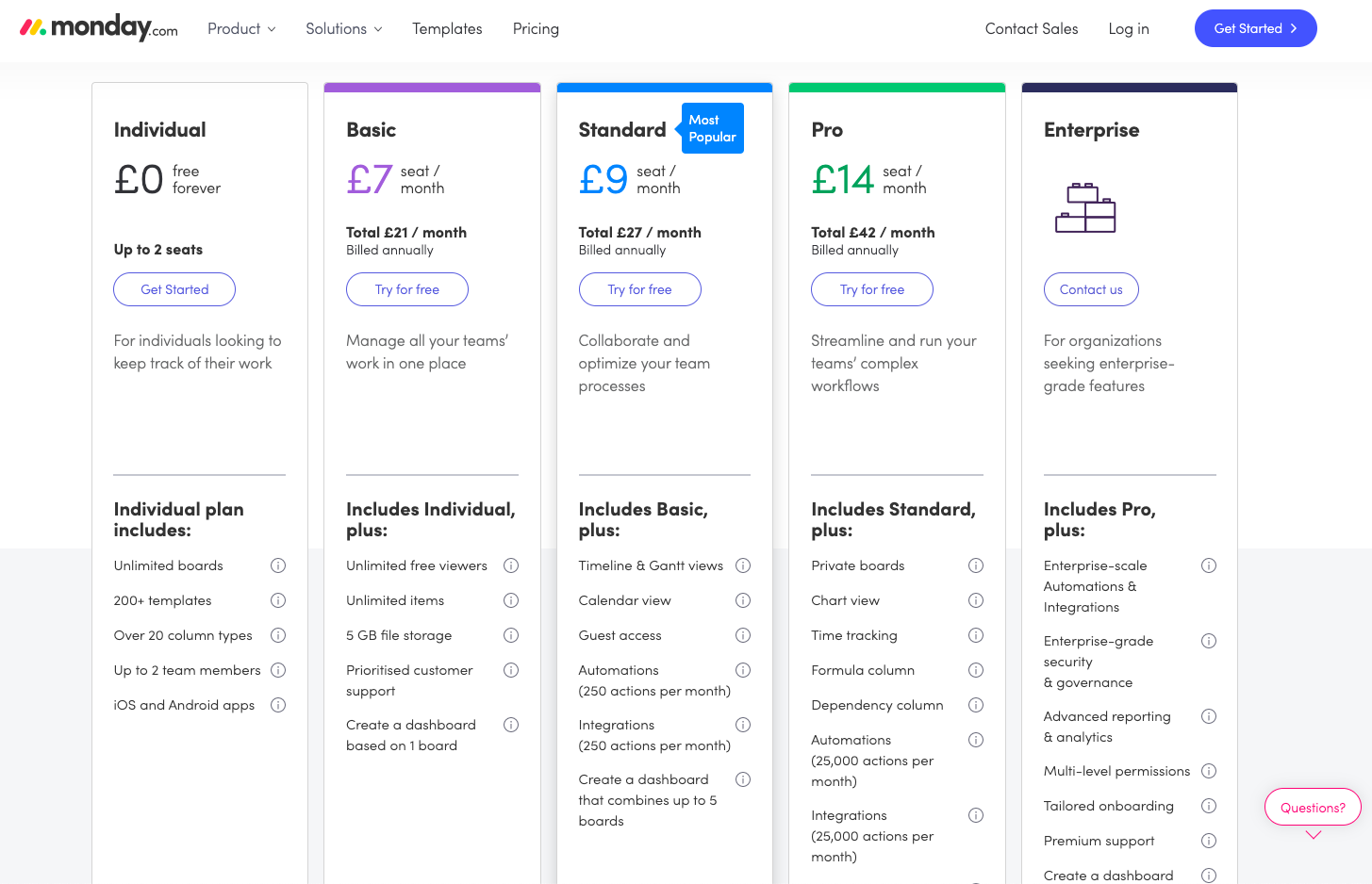Click the Enterprise plan title
This screenshot has height=884, width=1372.
[x=1091, y=130]
